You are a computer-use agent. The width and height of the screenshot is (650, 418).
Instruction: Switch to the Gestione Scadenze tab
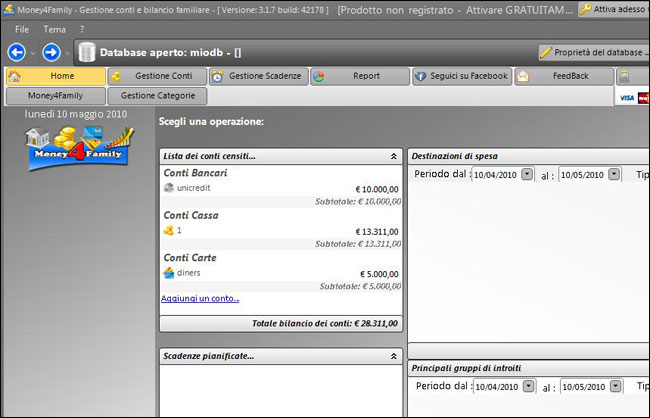pos(257,76)
